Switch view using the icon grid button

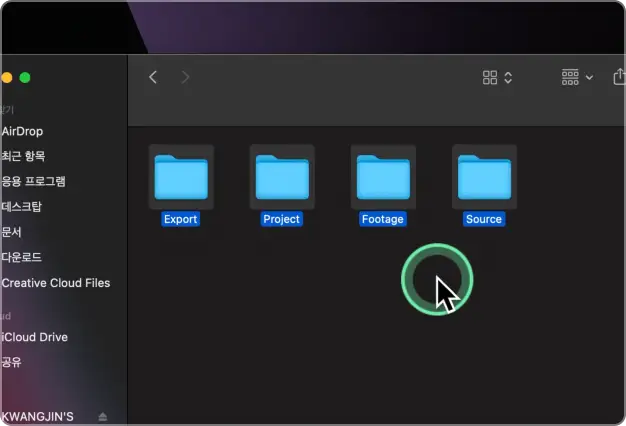(490, 77)
